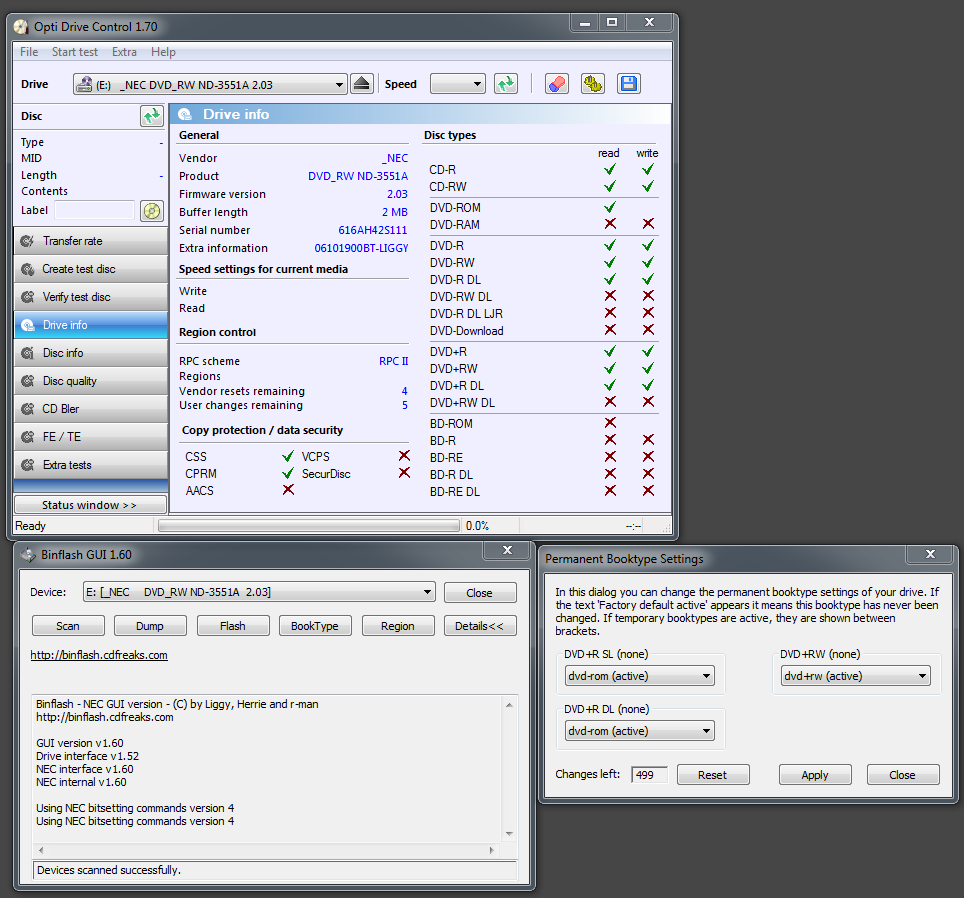Click Apply in Booktype Settings
Viewport: 964px width, 898px height.
click(x=815, y=775)
